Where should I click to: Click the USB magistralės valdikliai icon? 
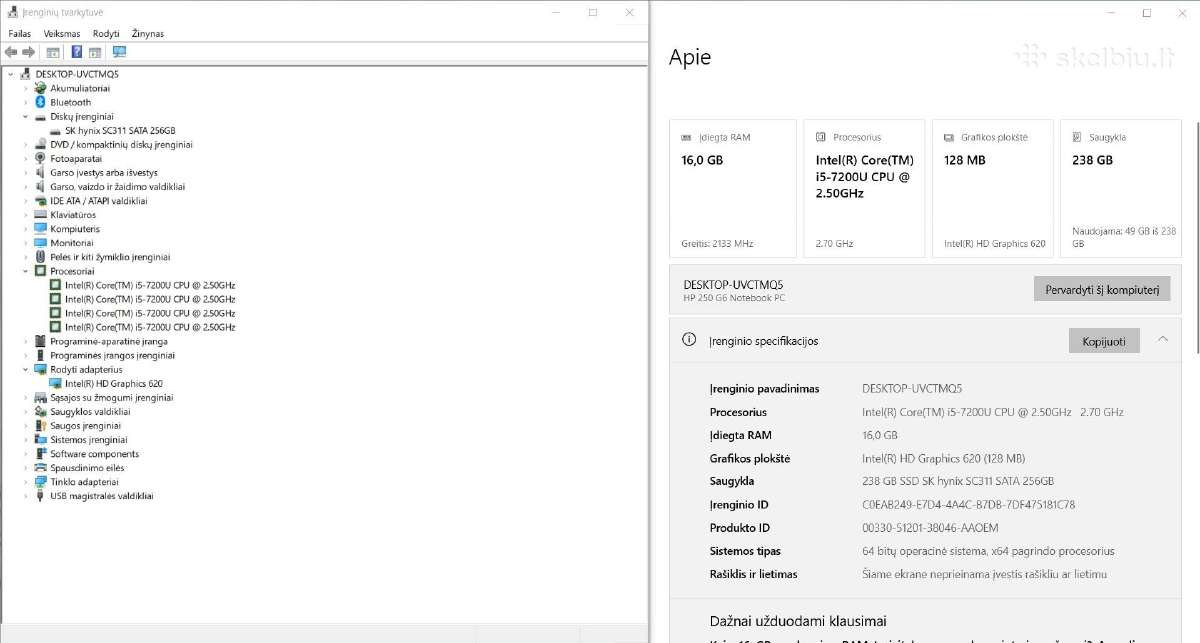pos(41,495)
